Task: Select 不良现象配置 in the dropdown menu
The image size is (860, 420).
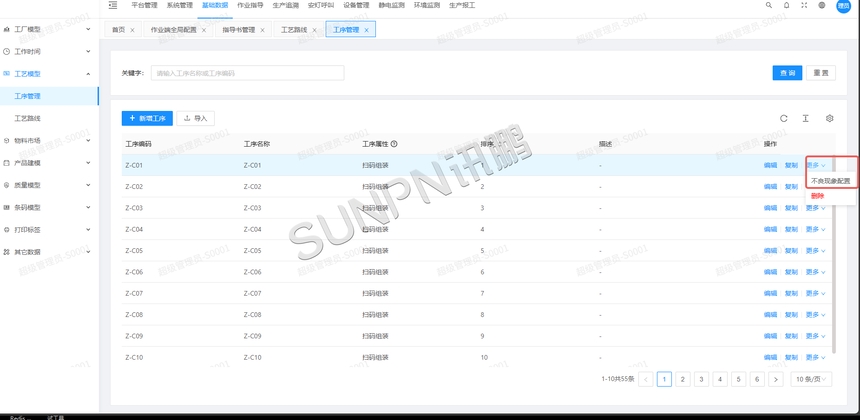Action: pyautogui.click(x=830, y=180)
